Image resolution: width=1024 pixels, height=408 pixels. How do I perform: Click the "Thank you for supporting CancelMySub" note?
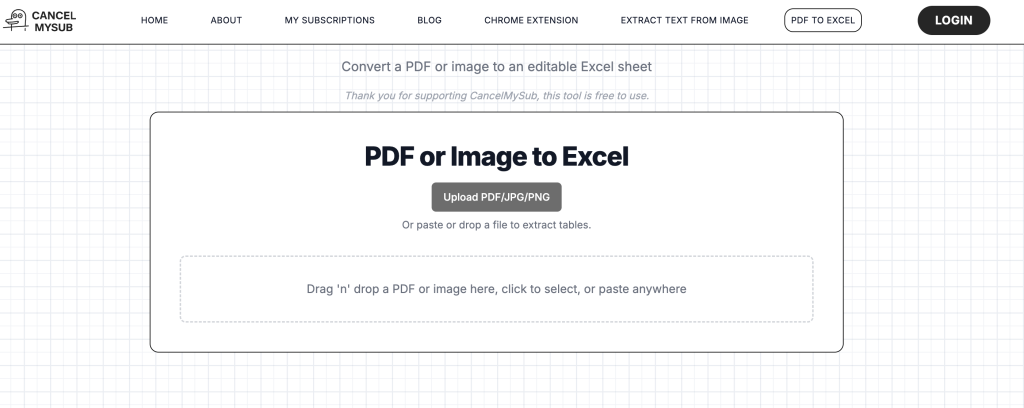(496, 95)
